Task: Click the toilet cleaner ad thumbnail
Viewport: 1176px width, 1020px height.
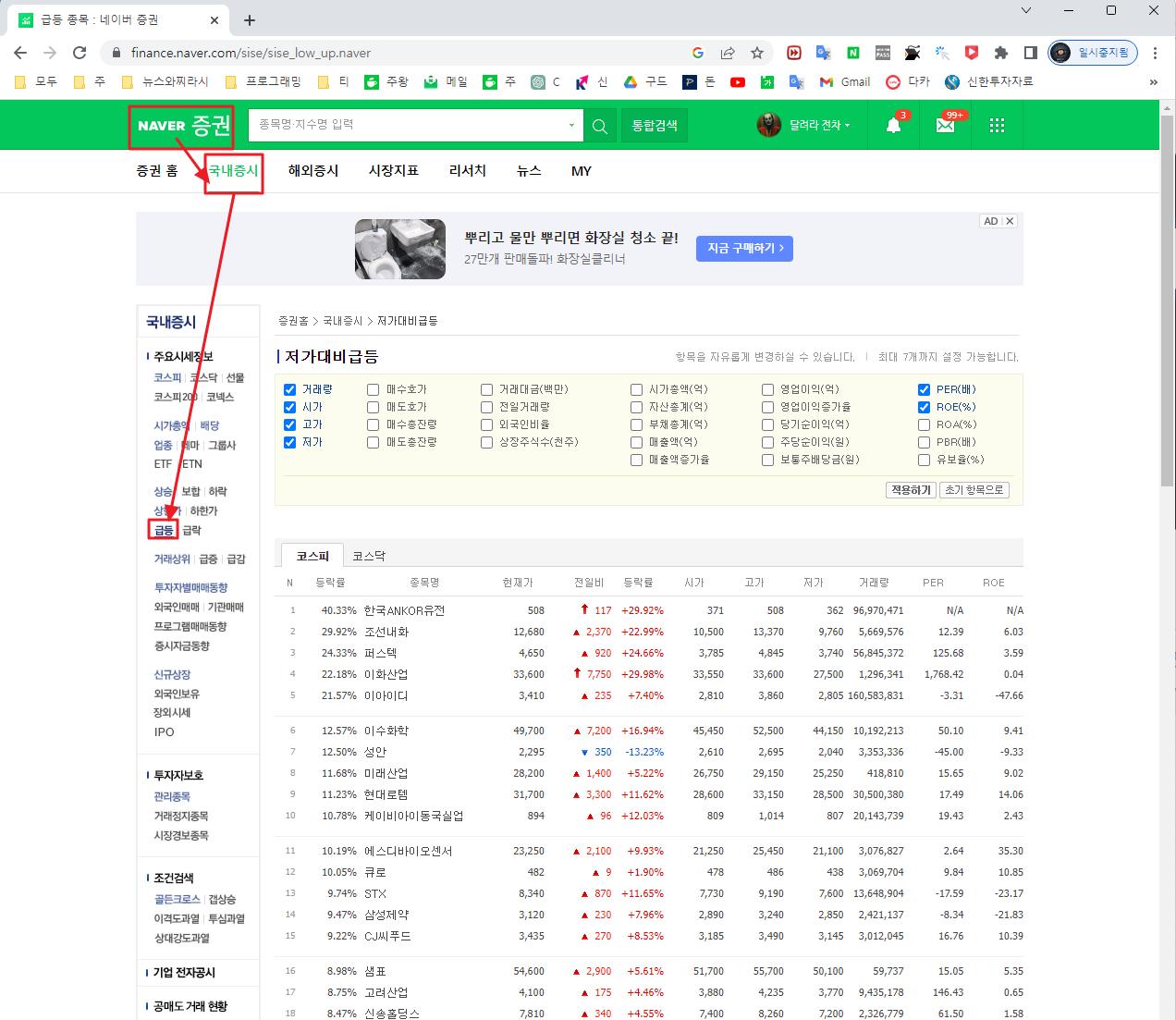Action: [x=400, y=249]
